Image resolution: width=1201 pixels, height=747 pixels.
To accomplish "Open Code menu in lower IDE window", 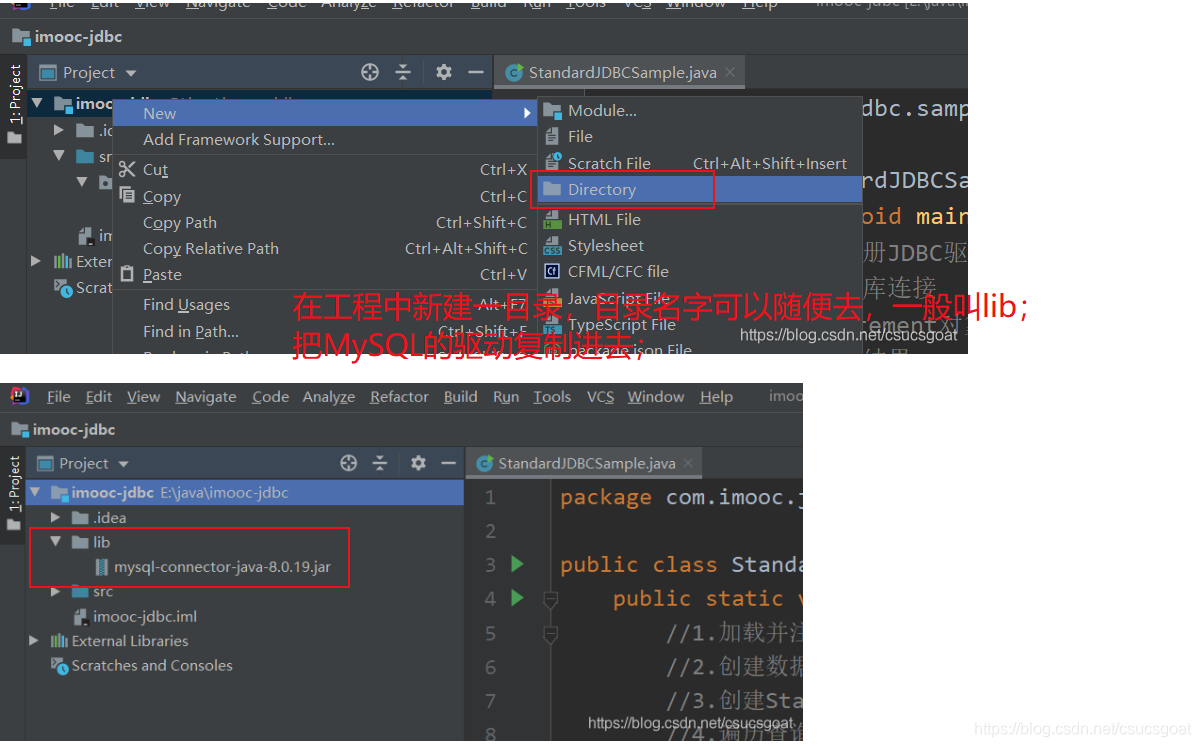I will [270, 396].
